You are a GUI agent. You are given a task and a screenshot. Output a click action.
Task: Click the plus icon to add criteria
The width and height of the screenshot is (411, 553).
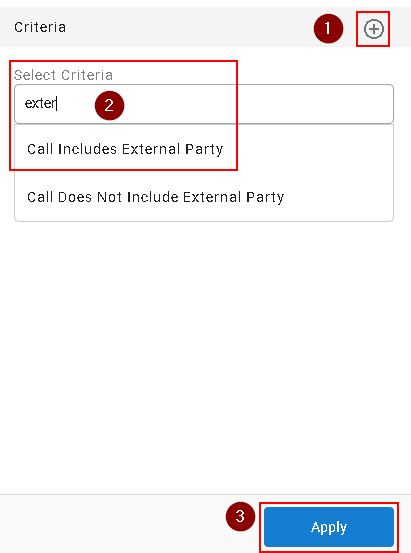(x=374, y=29)
